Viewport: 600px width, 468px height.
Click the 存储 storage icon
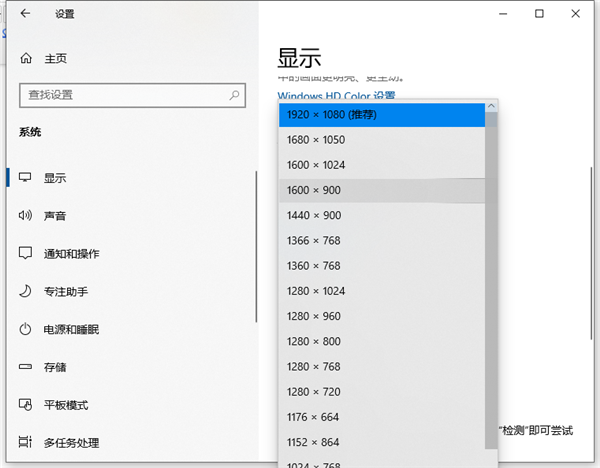[x=25, y=367]
